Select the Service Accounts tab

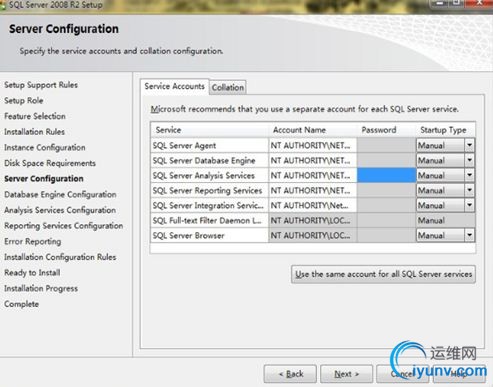174,86
